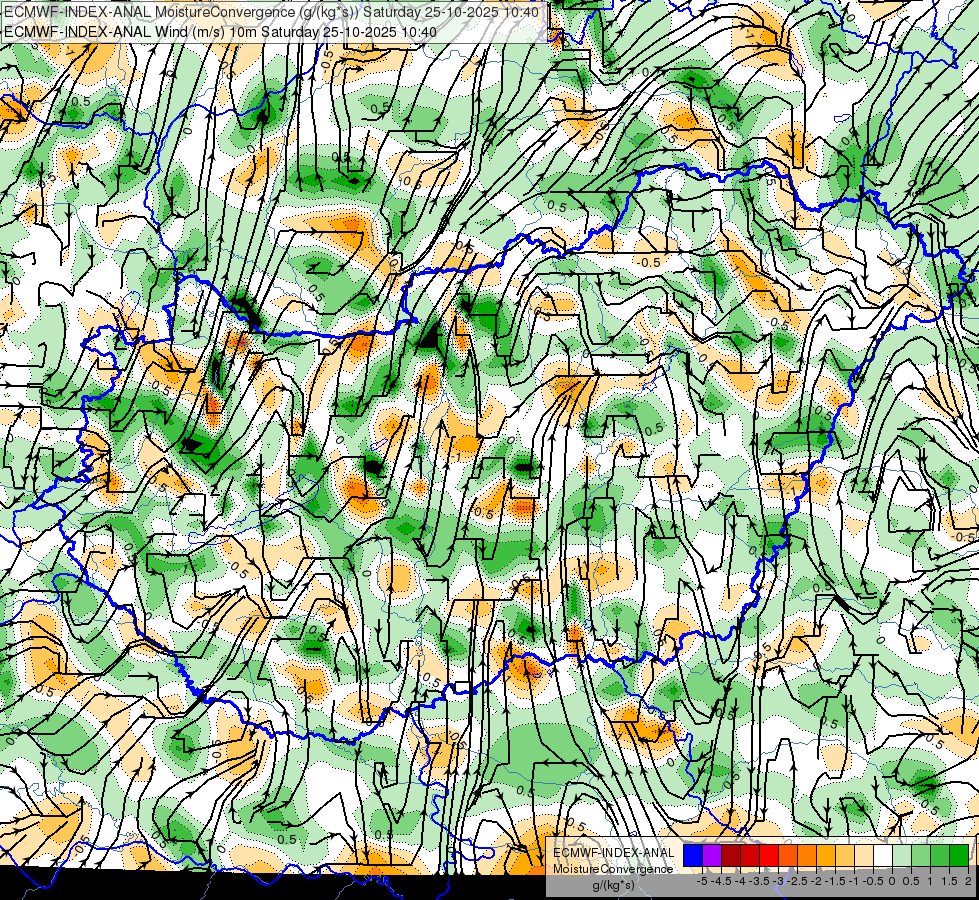Pick the legend swatch between -3 and -2.5
The image size is (979, 900).
788,855
